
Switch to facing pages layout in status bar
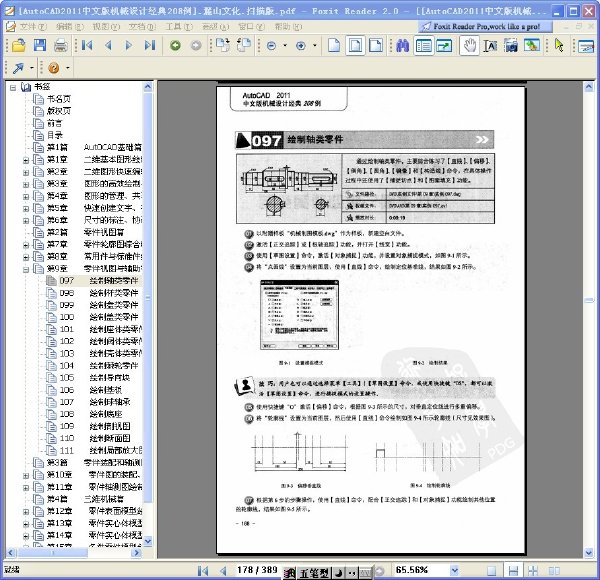554,571
